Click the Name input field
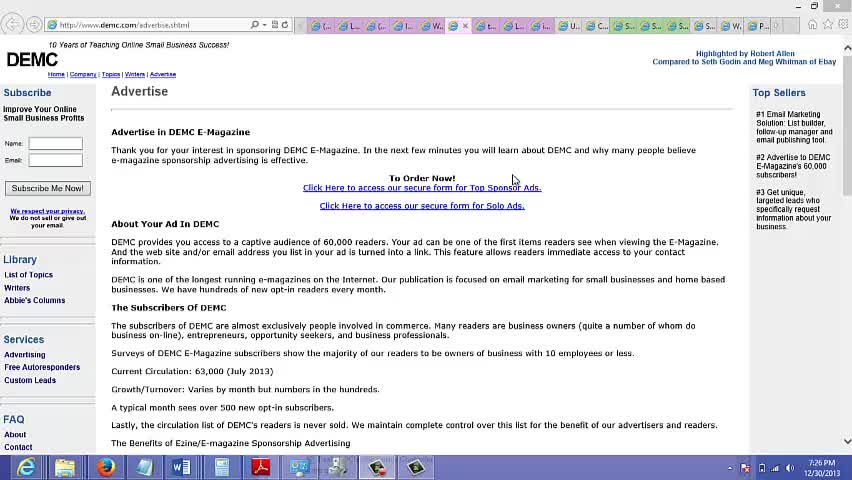This screenshot has width=852, height=480. [55, 144]
